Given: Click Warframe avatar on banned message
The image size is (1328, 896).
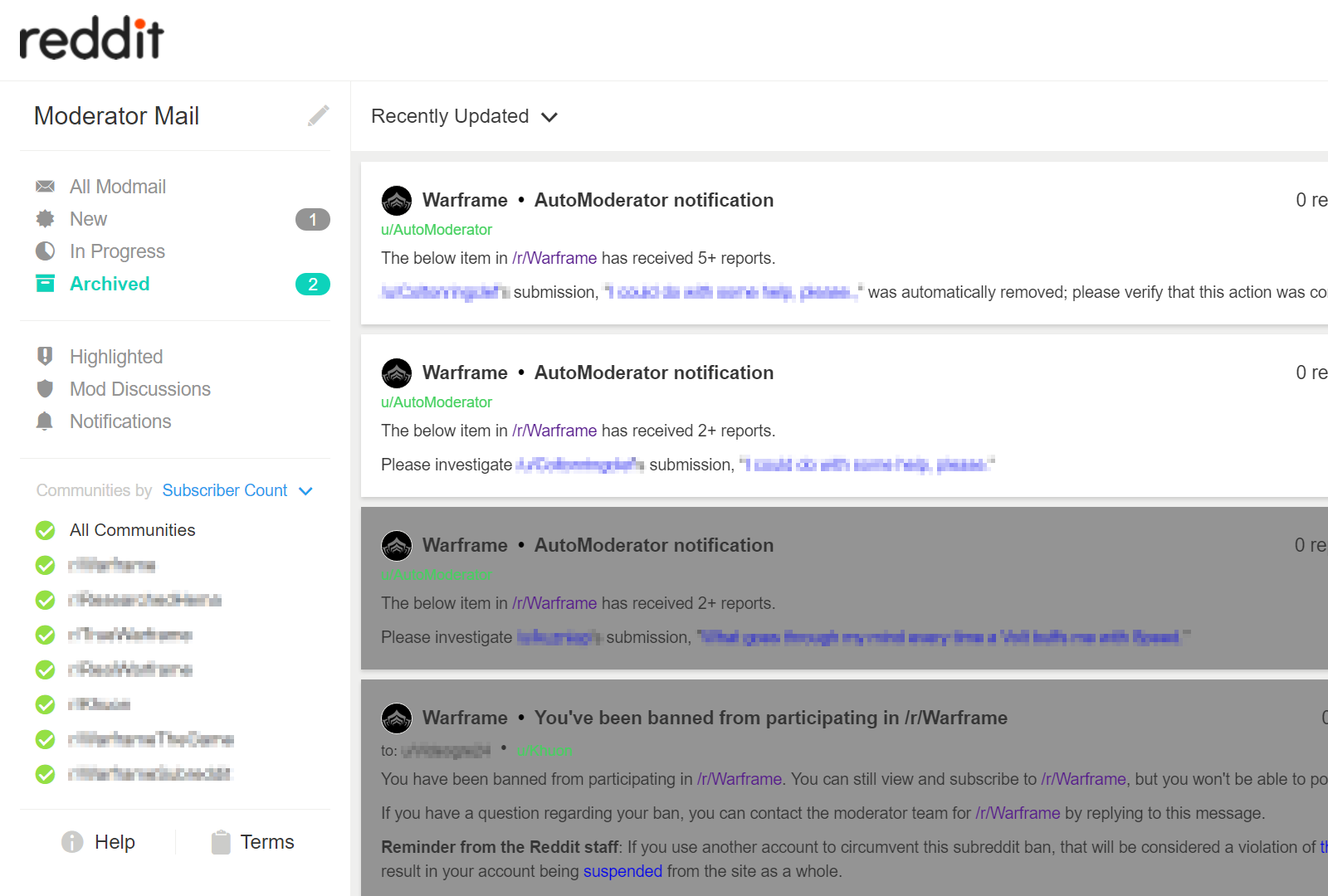Looking at the screenshot, I should pyautogui.click(x=397, y=718).
